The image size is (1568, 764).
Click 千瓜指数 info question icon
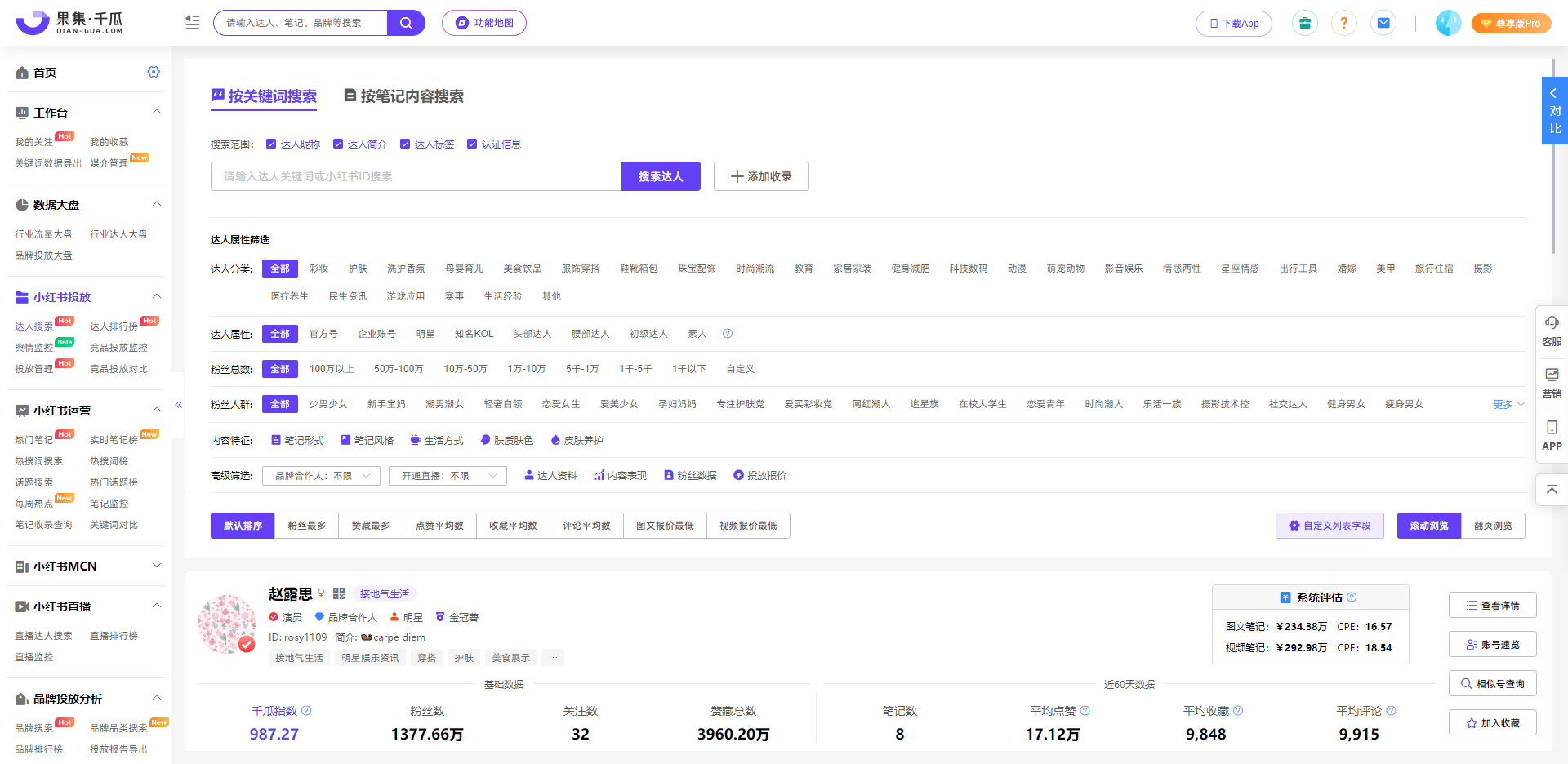point(306,711)
